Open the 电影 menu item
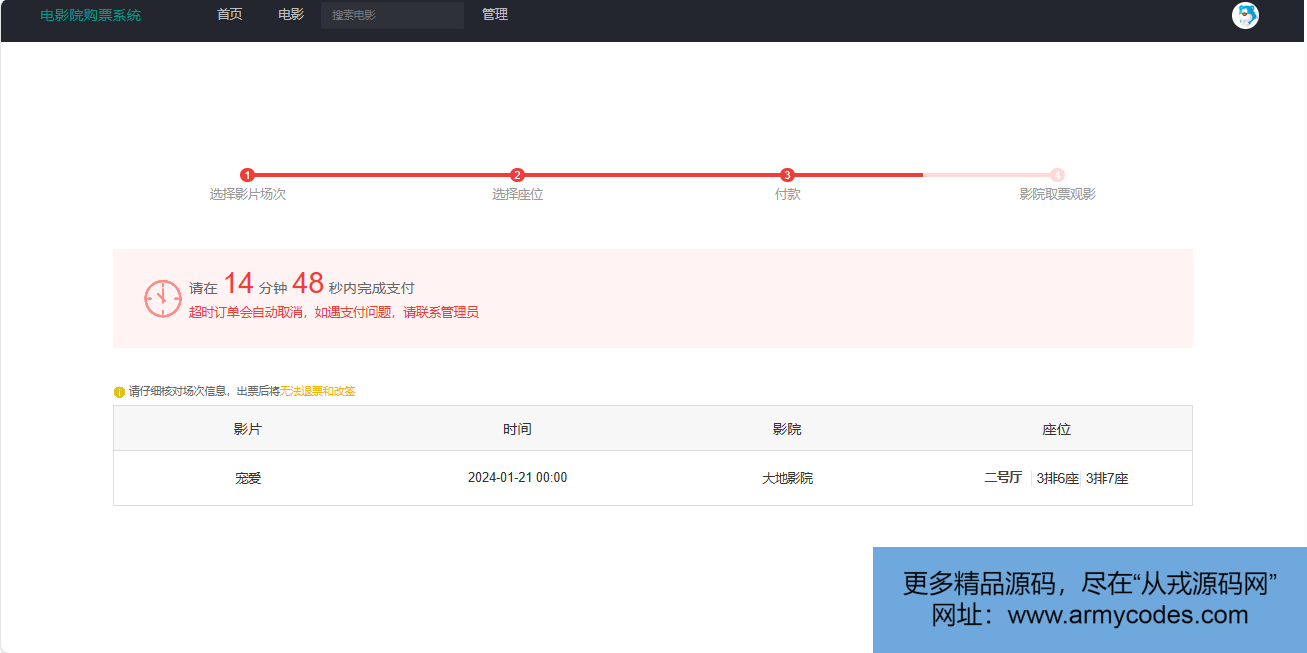This screenshot has width=1307, height=653. tap(291, 15)
